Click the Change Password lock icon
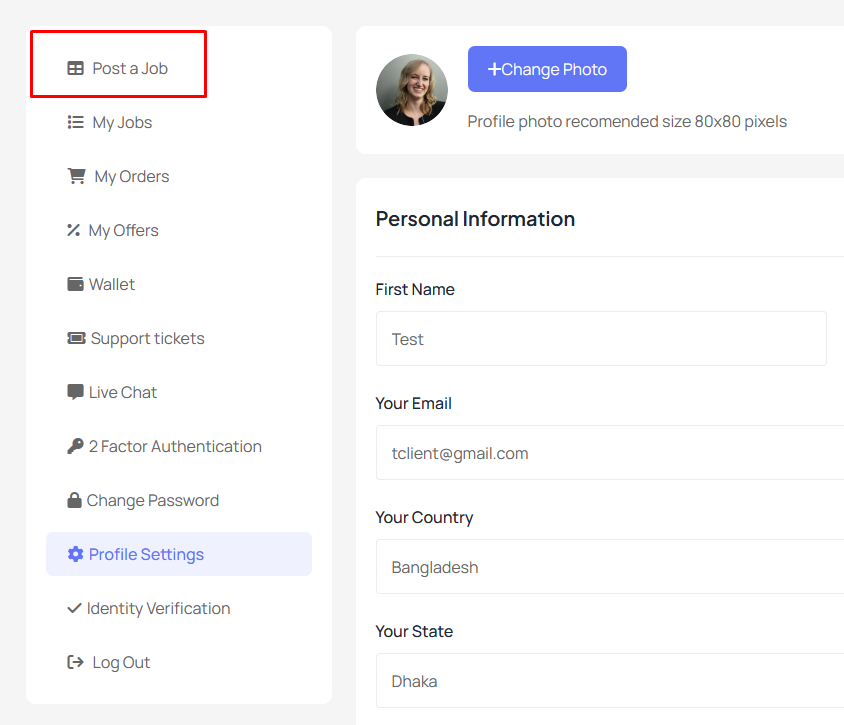The height and width of the screenshot is (725, 844). (74, 500)
